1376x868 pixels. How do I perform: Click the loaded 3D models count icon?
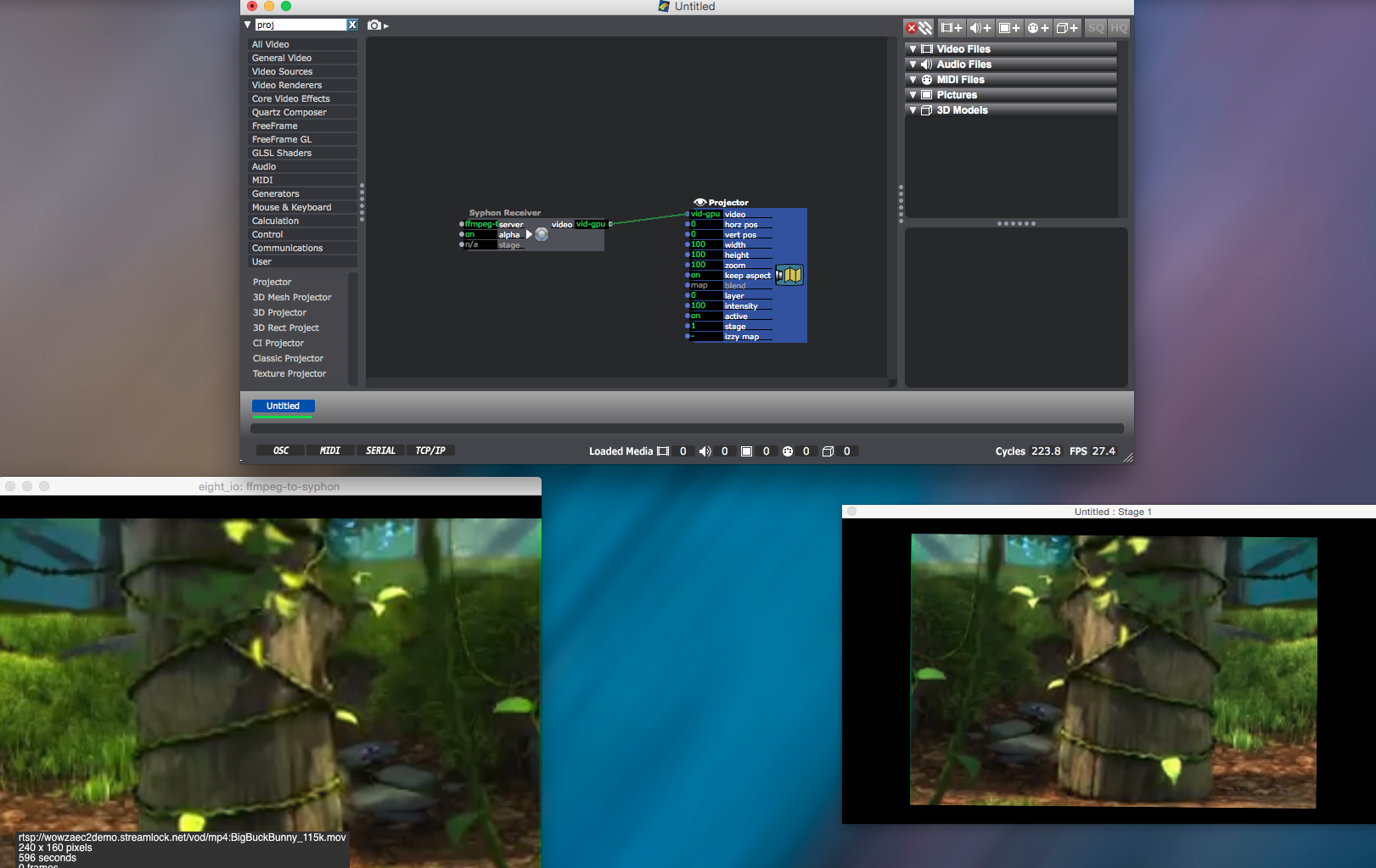[x=828, y=451]
